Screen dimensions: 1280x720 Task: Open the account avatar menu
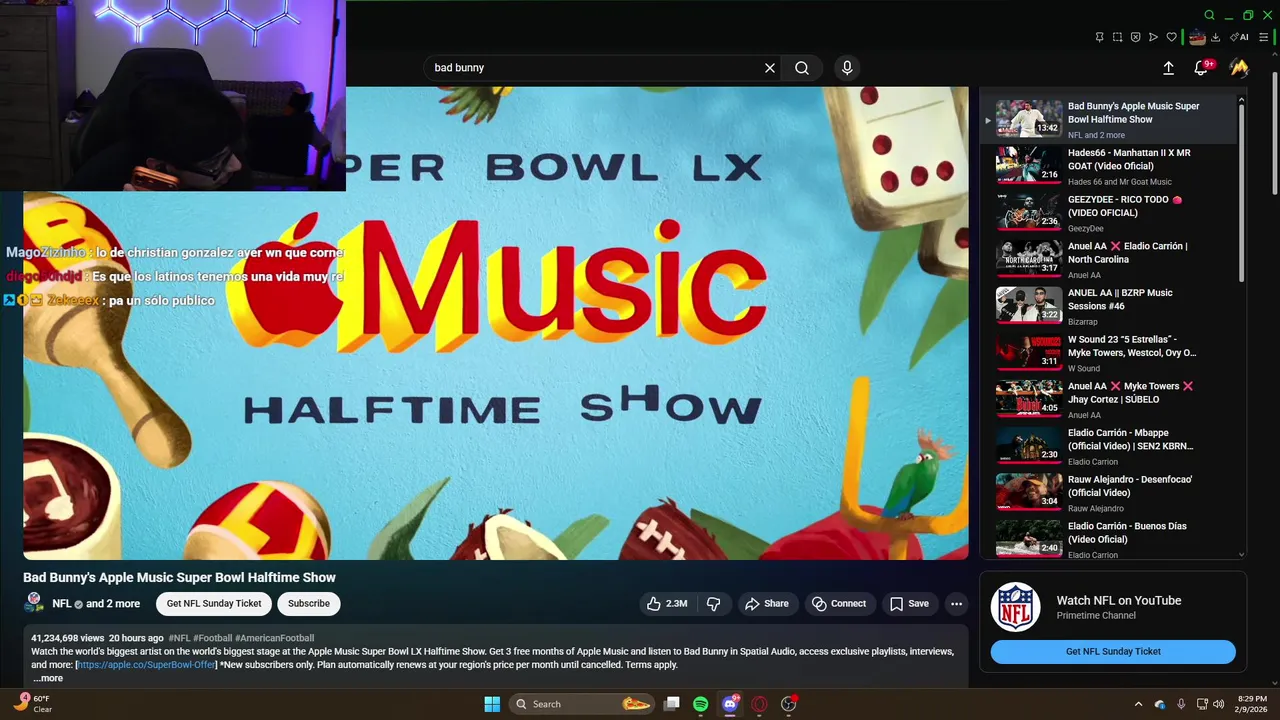click(x=1239, y=68)
